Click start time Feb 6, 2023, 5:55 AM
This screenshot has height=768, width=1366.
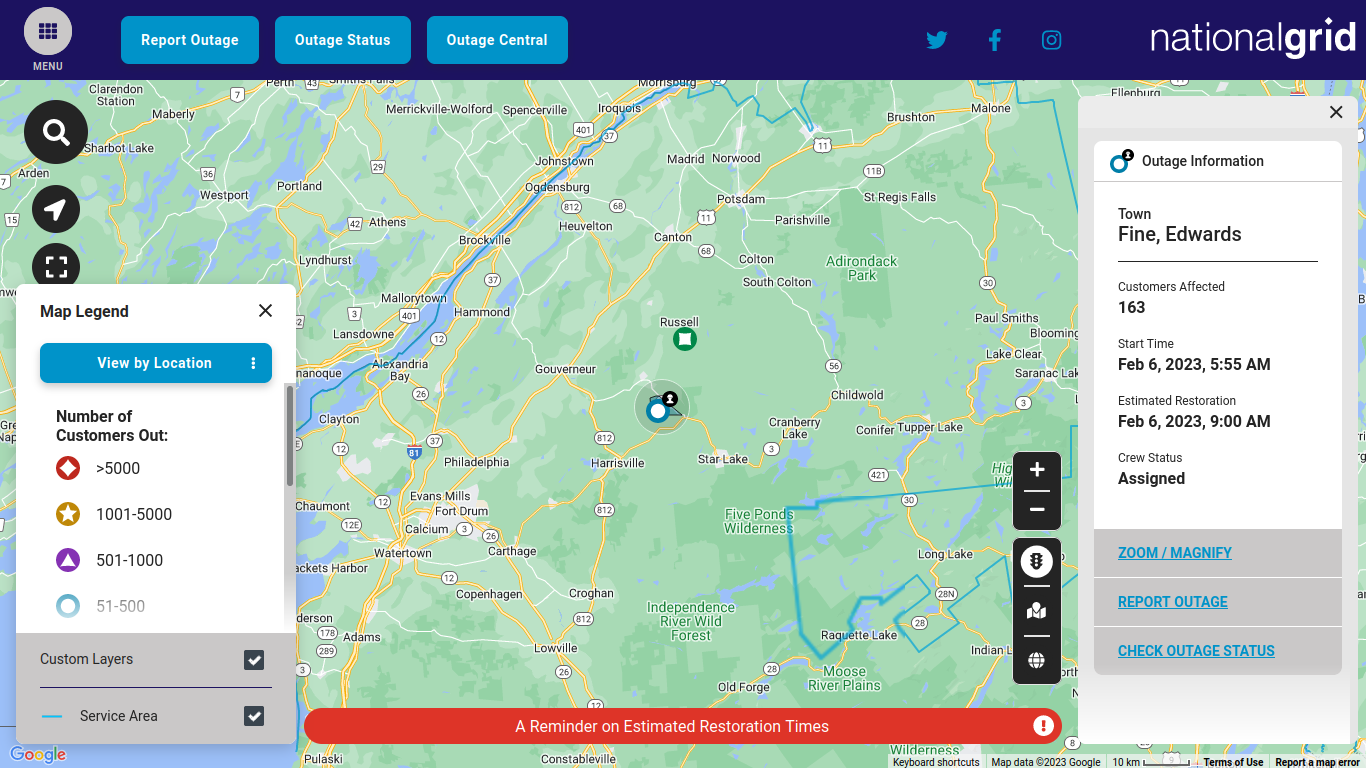1194,364
